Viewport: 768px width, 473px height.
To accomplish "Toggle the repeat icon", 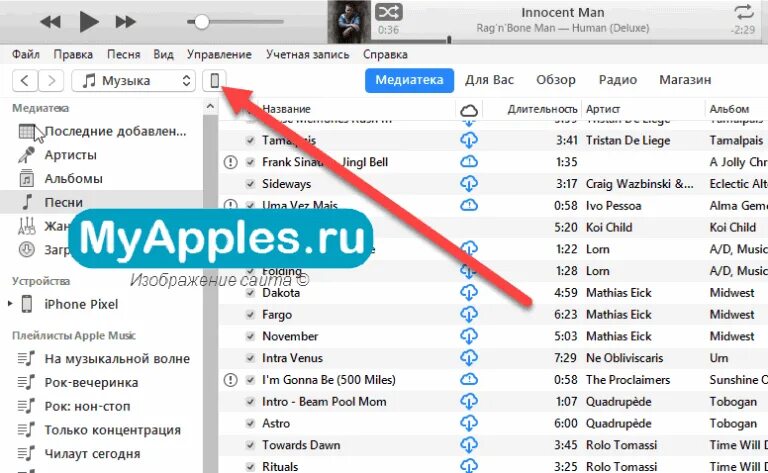I will point(744,12).
